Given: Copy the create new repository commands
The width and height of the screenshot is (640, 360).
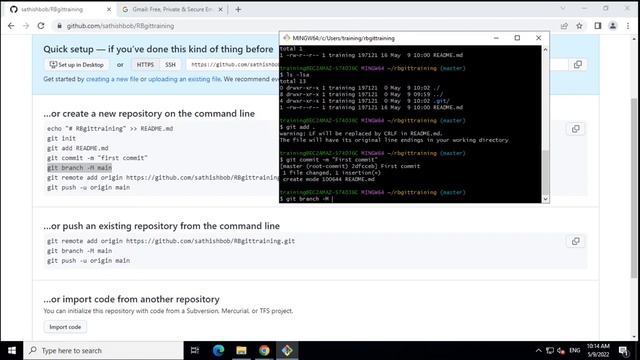Looking at the screenshot, I should pyautogui.click(x=576, y=129).
